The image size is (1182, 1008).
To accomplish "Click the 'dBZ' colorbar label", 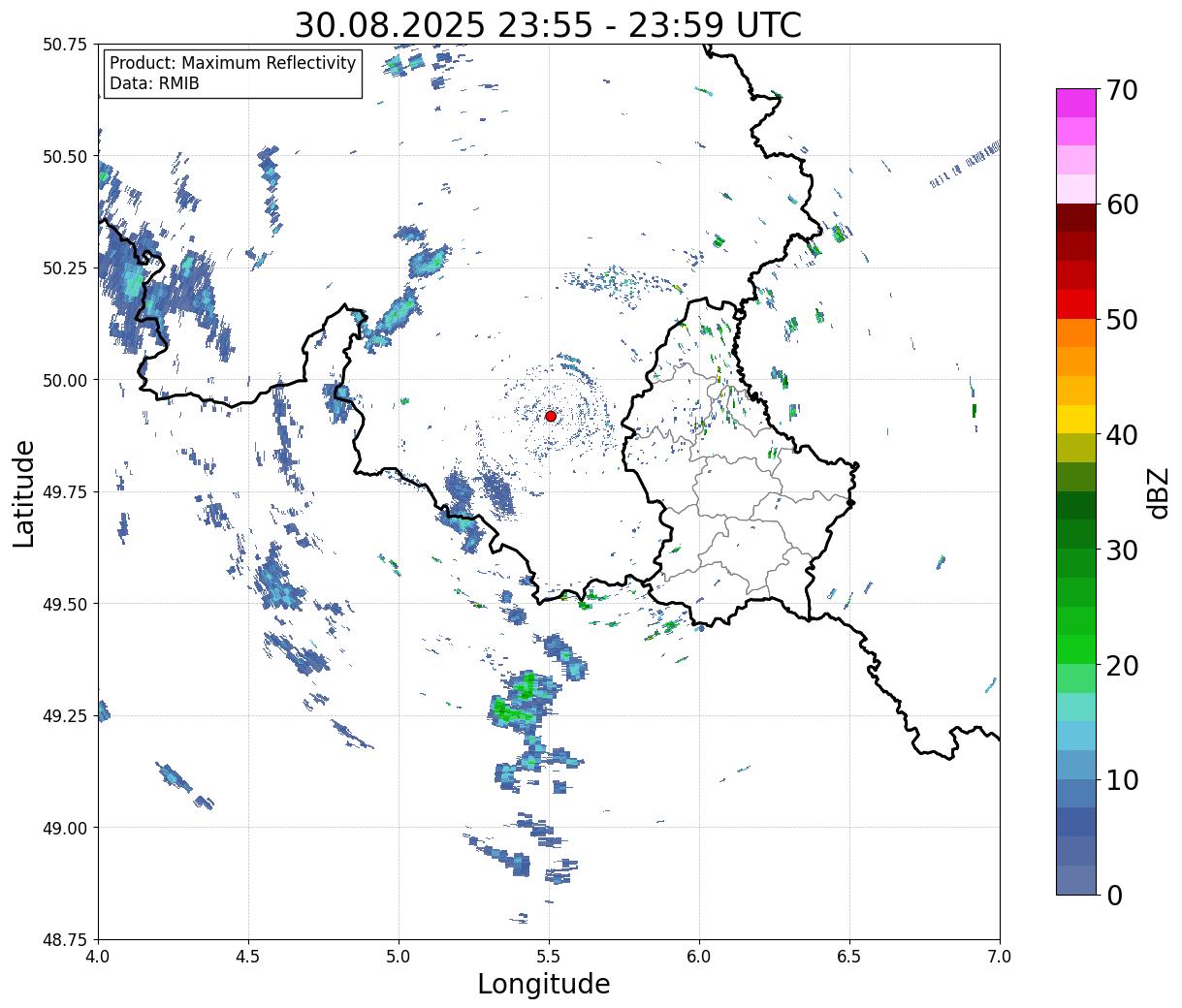I will [x=1158, y=492].
